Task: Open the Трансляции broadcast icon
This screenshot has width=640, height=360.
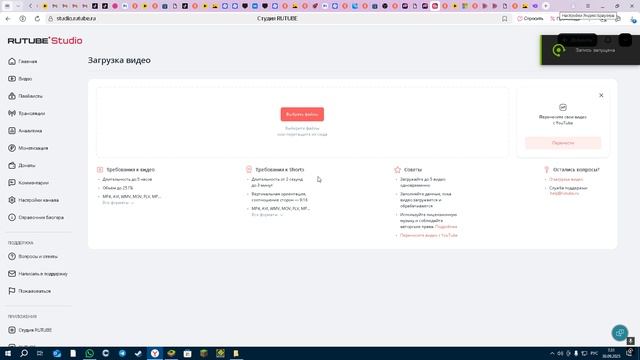Action: (x=12, y=113)
